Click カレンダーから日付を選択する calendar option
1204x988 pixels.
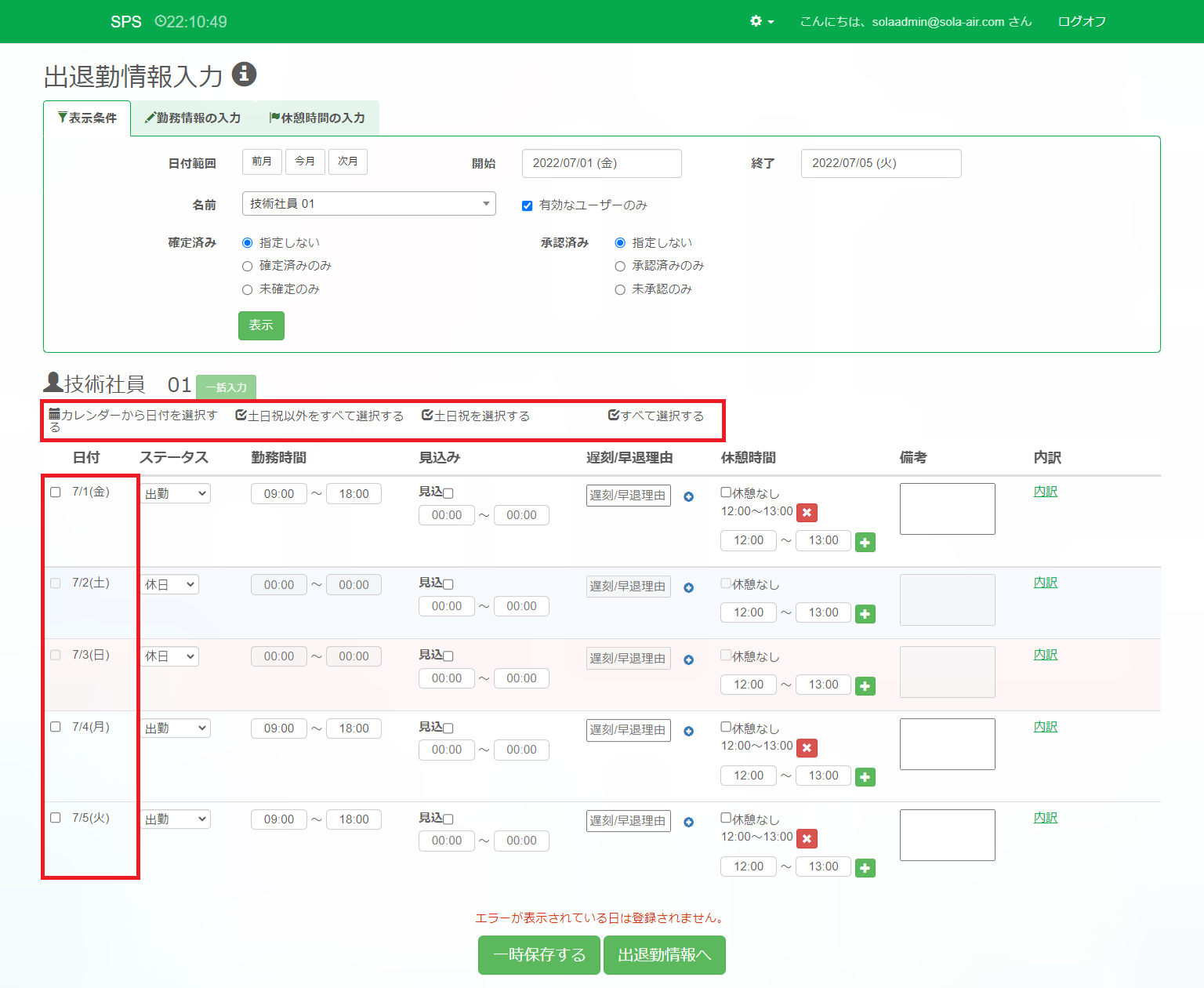point(133,416)
